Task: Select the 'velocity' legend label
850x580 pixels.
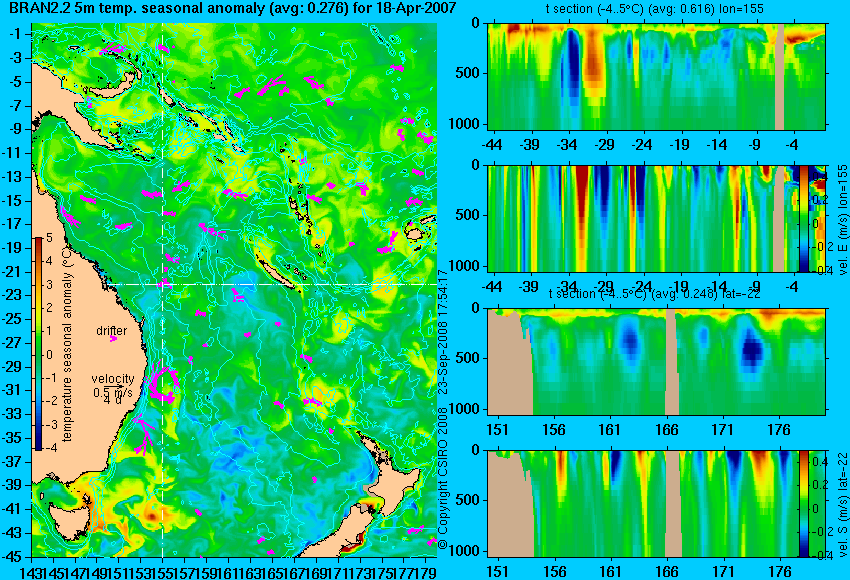Action: coord(113,379)
